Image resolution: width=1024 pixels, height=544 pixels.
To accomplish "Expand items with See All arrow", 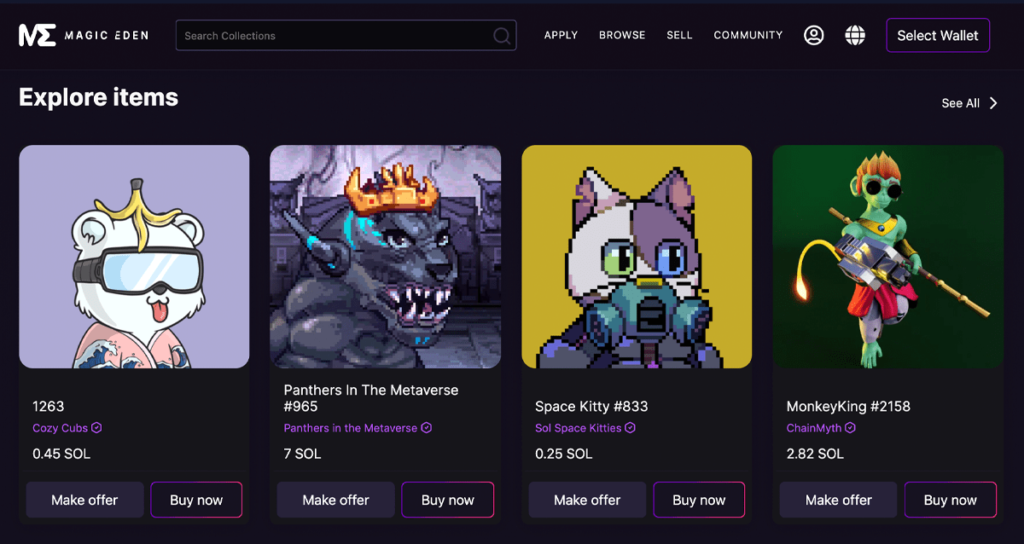I will click(993, 103).
